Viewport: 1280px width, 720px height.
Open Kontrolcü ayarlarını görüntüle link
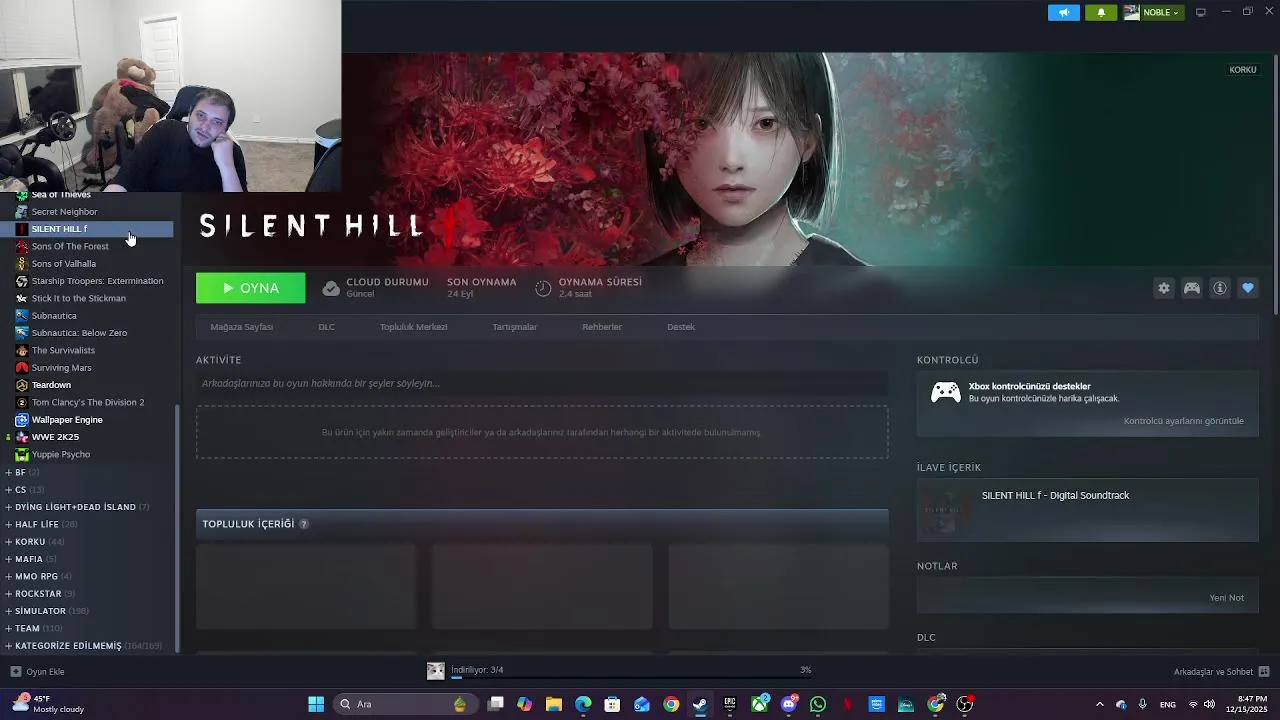tap(1183, 421)
